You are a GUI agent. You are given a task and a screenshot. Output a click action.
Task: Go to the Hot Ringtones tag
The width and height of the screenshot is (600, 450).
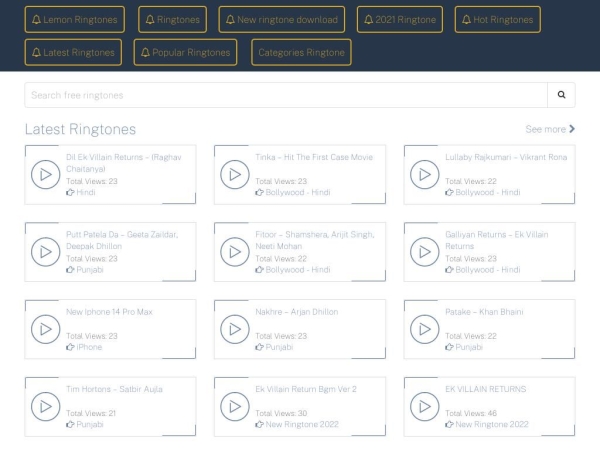(x=497, y=19)
